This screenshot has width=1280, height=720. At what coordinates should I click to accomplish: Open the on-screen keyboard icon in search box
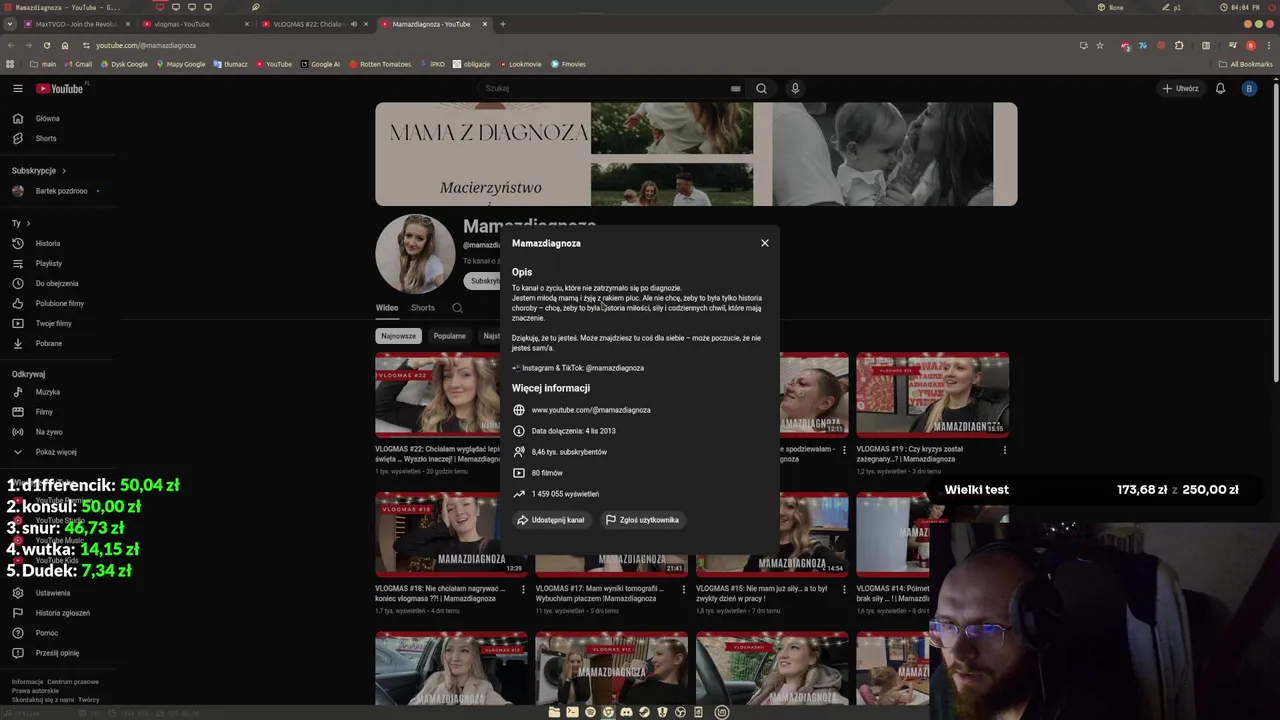735,88
